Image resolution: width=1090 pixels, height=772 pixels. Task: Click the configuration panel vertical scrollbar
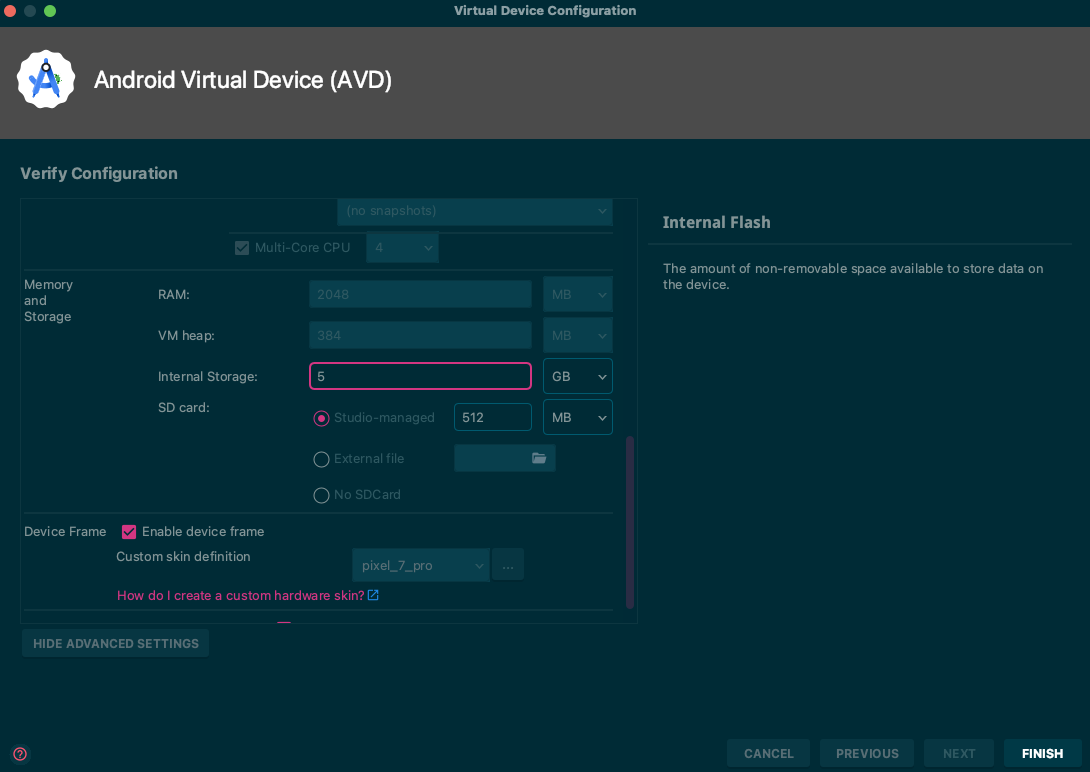tap(630, 523)
